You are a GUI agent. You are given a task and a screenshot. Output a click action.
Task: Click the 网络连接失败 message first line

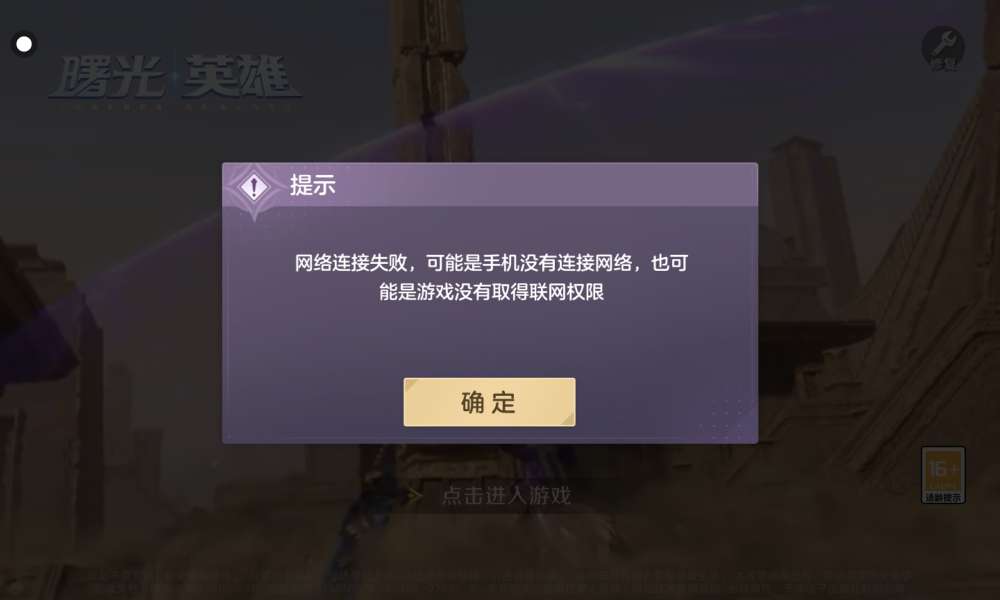point(491,263)
